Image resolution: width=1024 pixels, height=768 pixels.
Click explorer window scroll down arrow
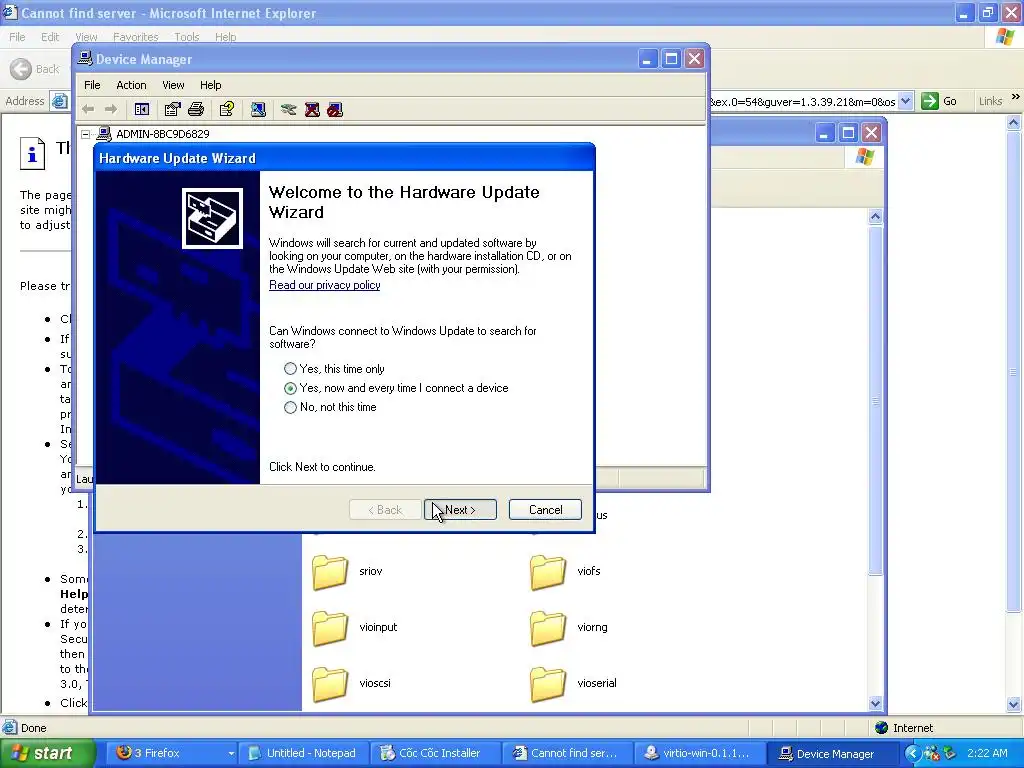click(x=876, y=703)
